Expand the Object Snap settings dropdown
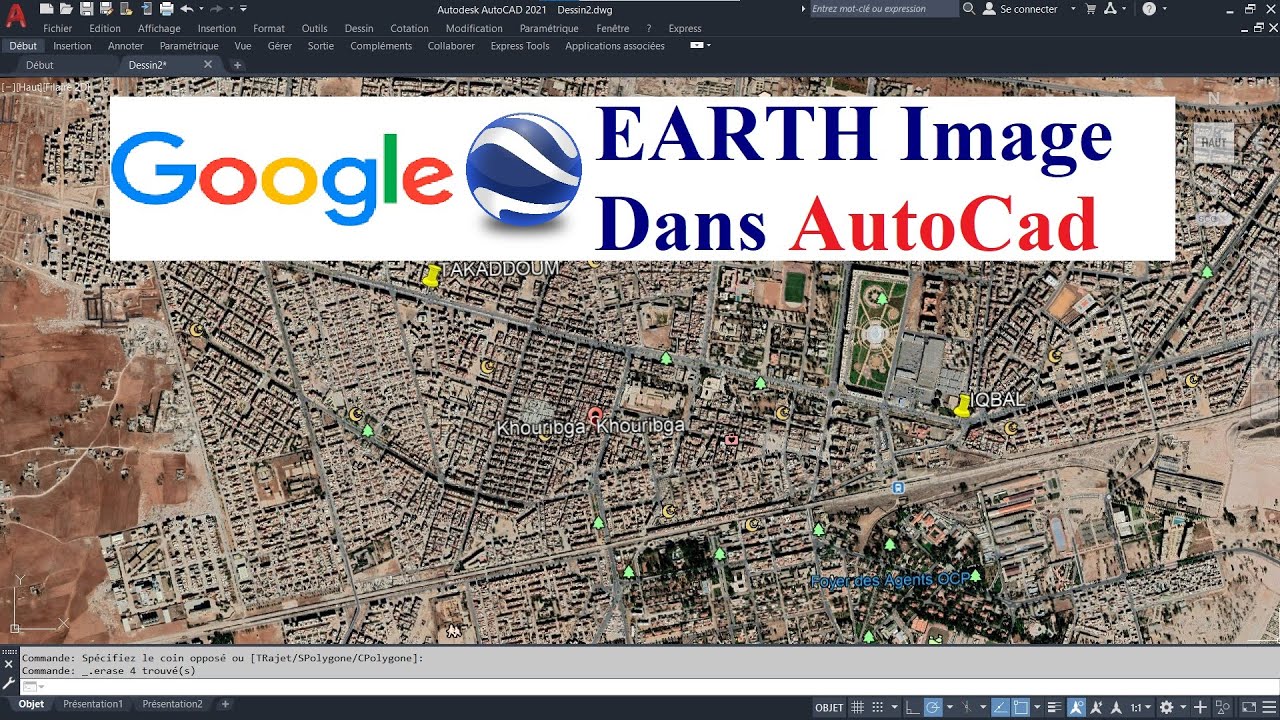The width and height of the screenshot is (1280, 720). pyautogui.click(x=1037, y=707)
